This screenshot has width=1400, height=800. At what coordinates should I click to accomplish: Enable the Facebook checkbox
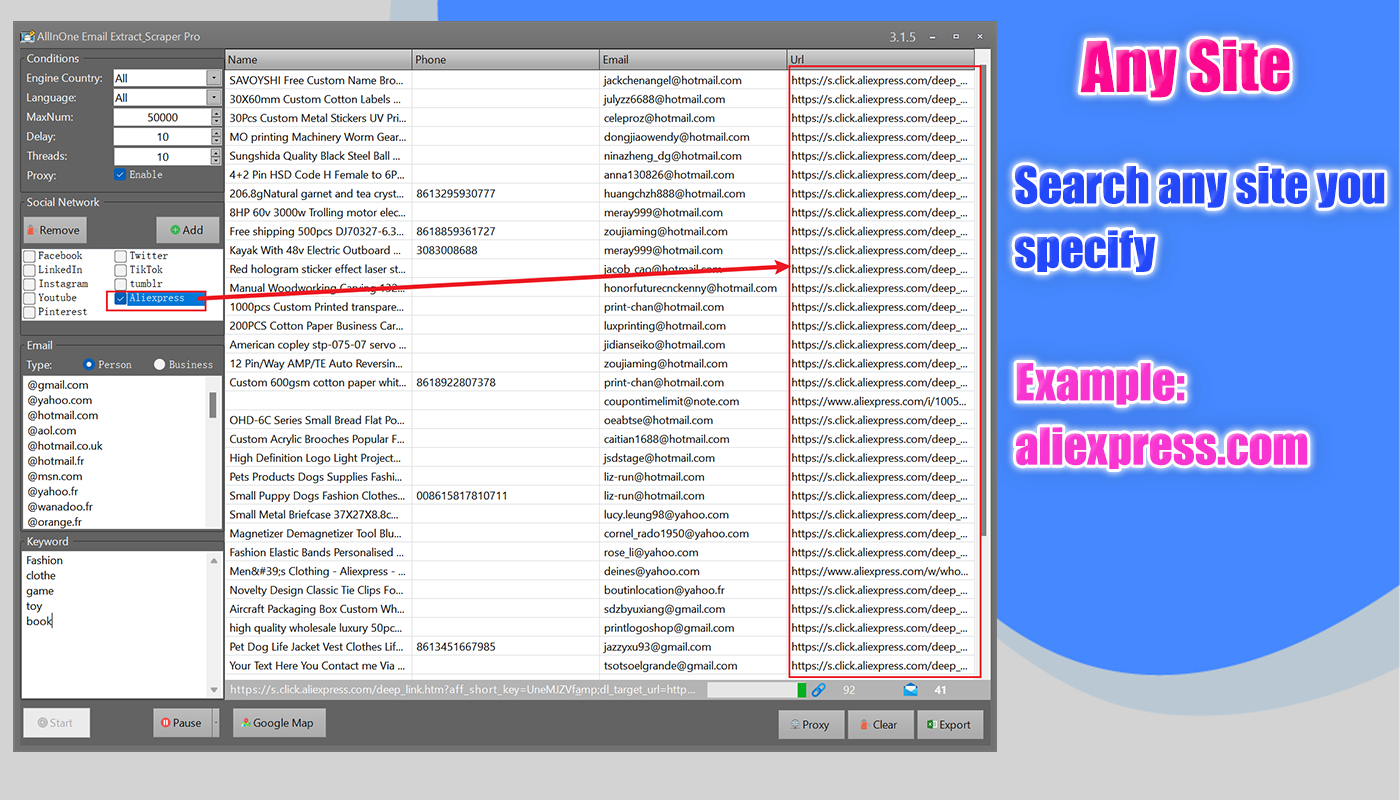[x=27, y=255]
